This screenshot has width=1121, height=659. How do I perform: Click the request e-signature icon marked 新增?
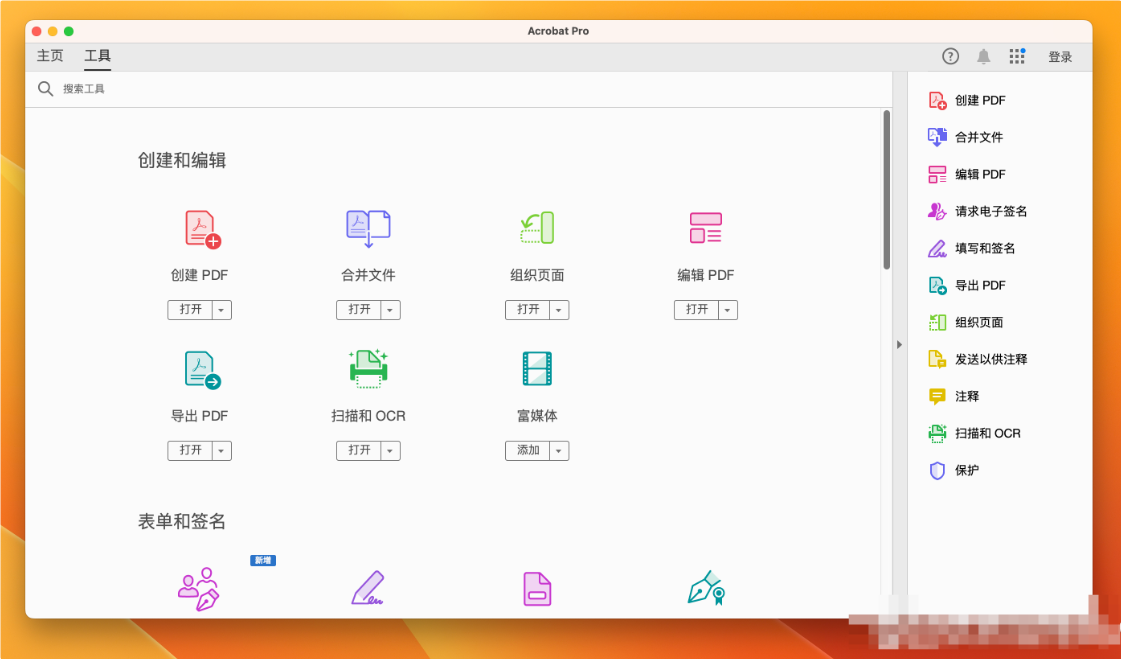point(198,589)
